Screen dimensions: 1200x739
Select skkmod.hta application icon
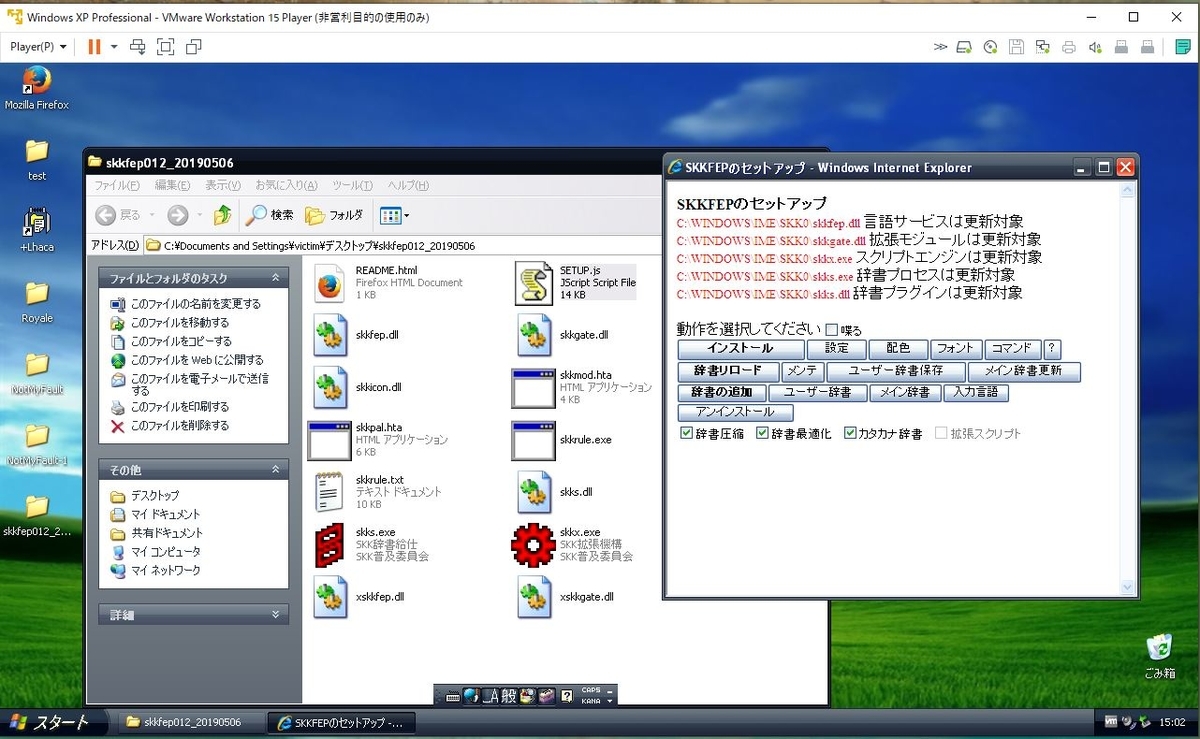coord(533,388)
